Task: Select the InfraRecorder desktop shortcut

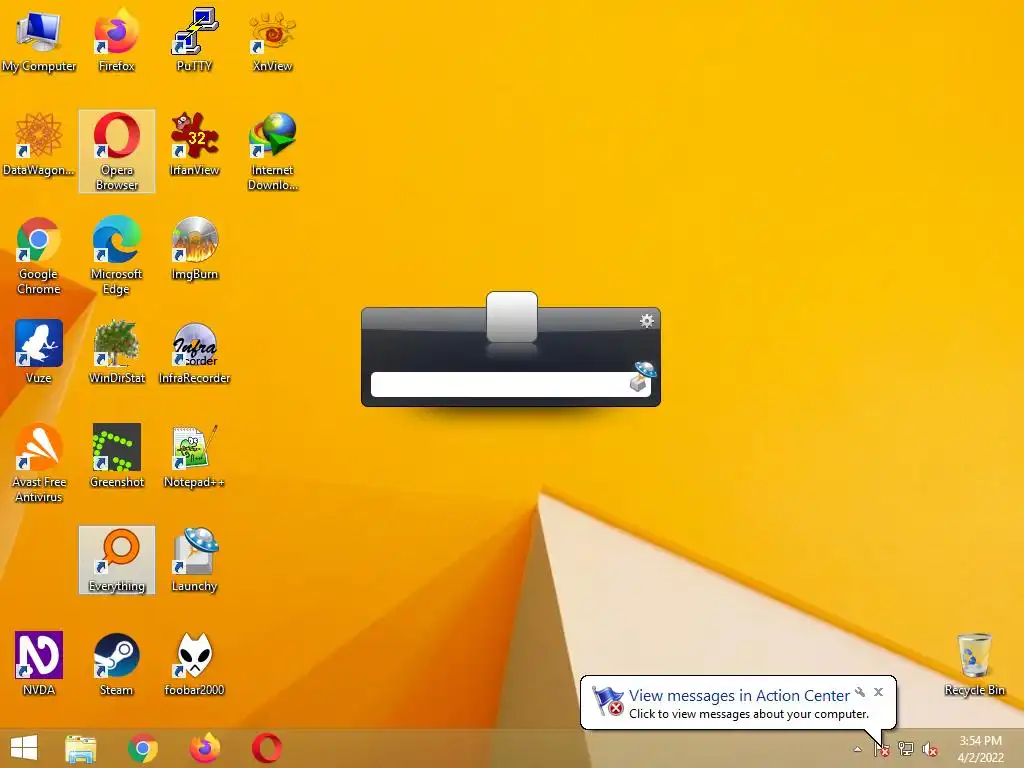Action: click(x=194, y=353)
